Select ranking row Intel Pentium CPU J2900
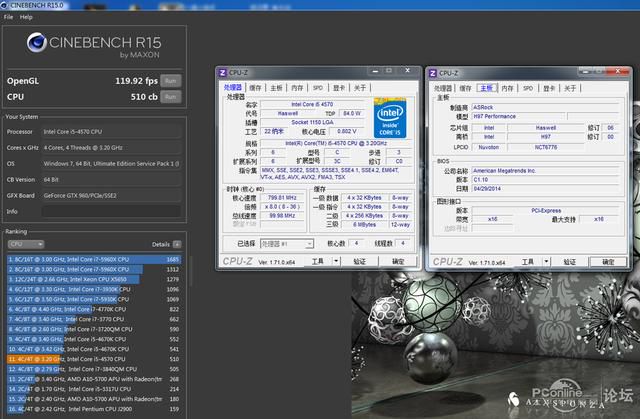The width and height of the screenshot is (640, 419). (94, 409)
